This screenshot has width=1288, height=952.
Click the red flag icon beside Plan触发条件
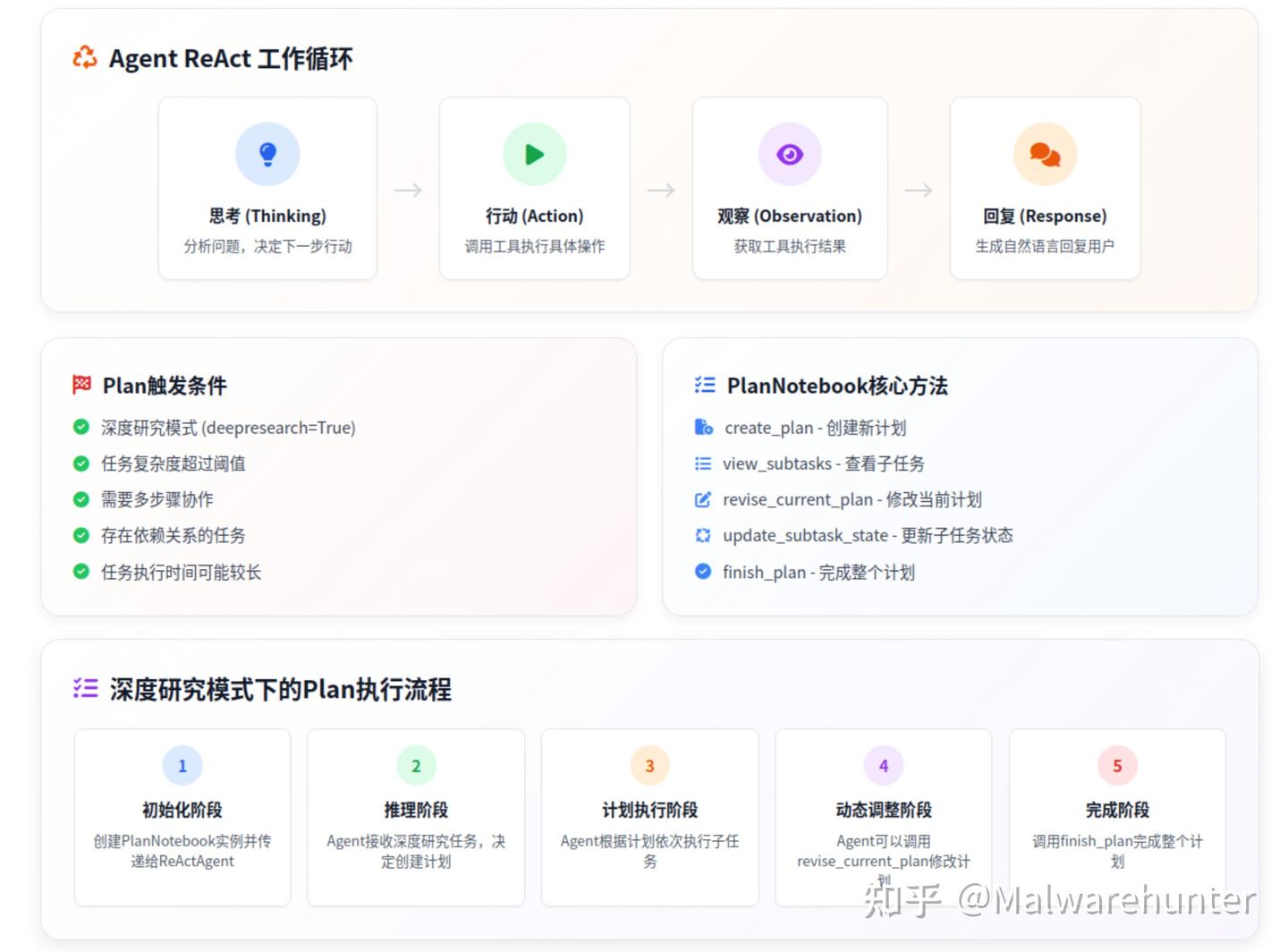(81, 385)
